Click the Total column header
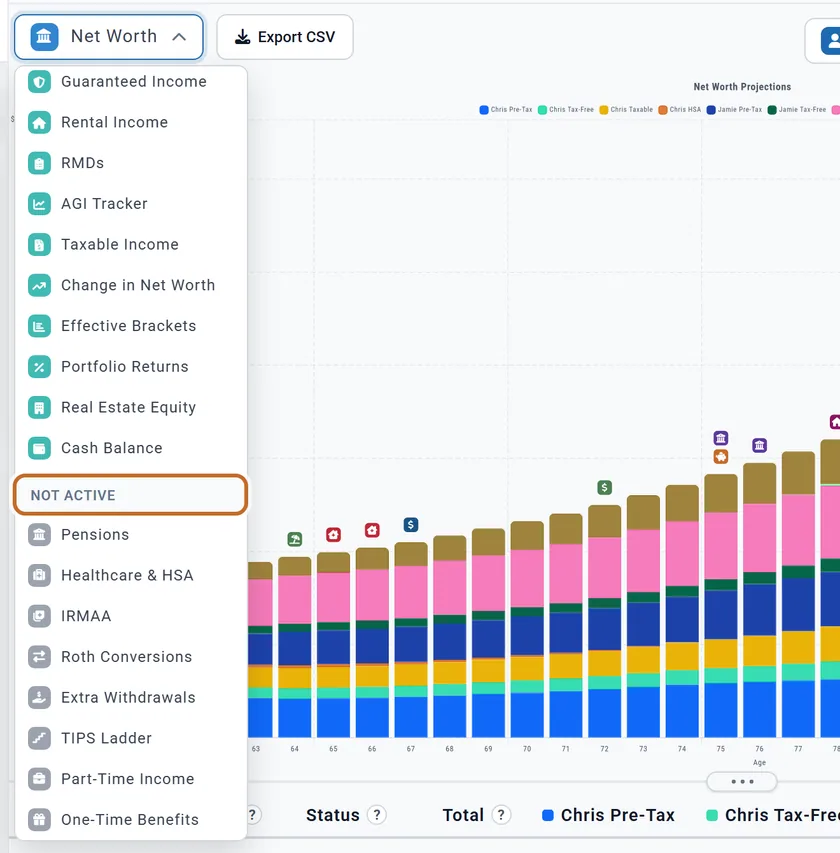This screenshot has width=840, height=853. [463, 815]
